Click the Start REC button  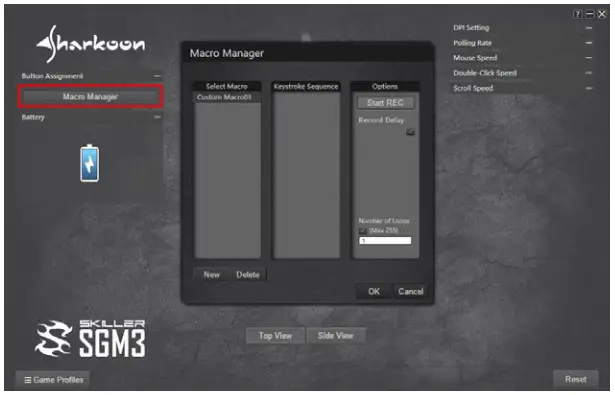[x=385, y=103]
